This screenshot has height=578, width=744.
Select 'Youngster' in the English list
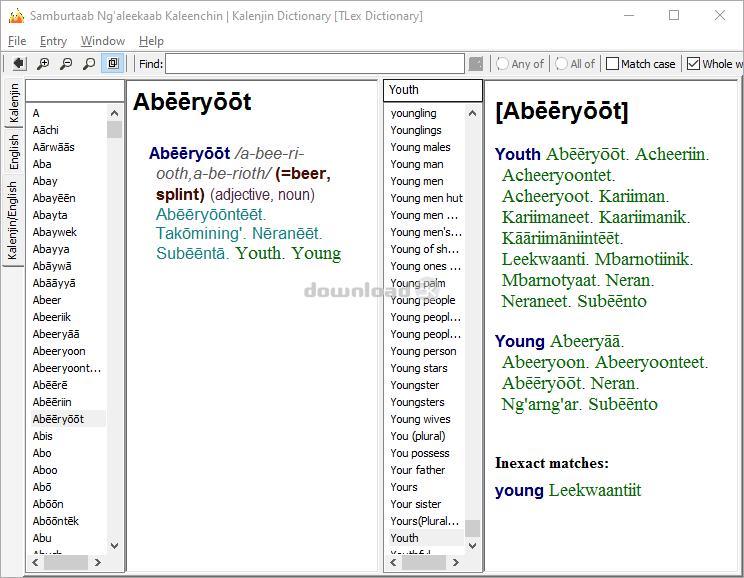point(415,385)
